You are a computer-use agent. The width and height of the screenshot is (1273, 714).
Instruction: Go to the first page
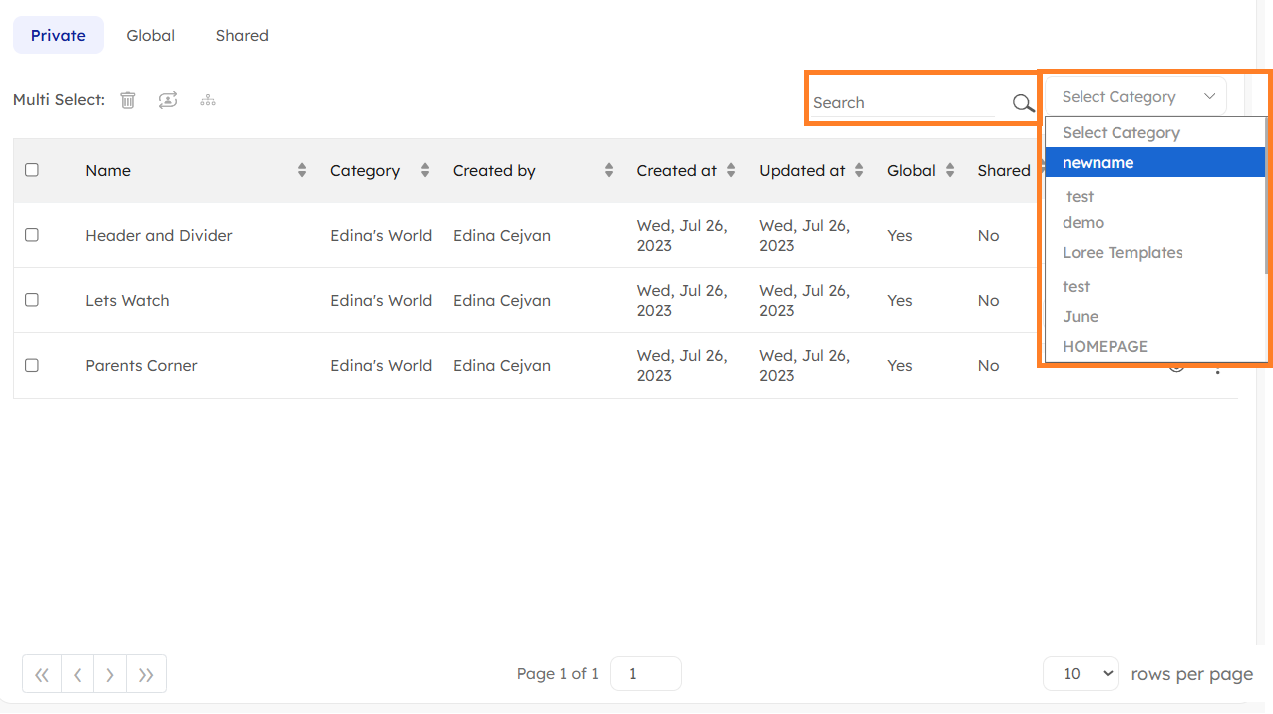point(42,675)
